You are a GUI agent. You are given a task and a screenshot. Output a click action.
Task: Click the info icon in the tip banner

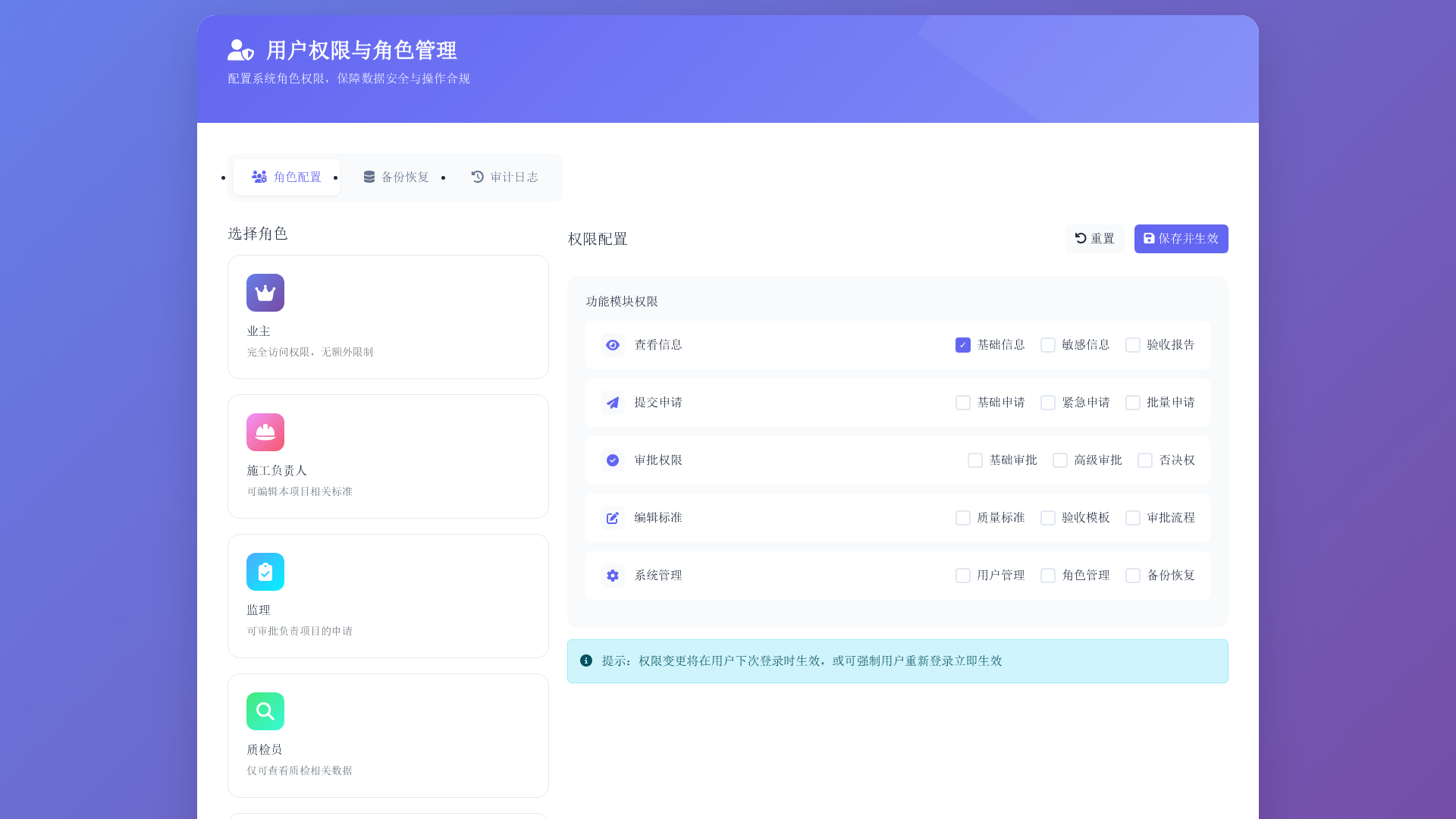(585, 661)
